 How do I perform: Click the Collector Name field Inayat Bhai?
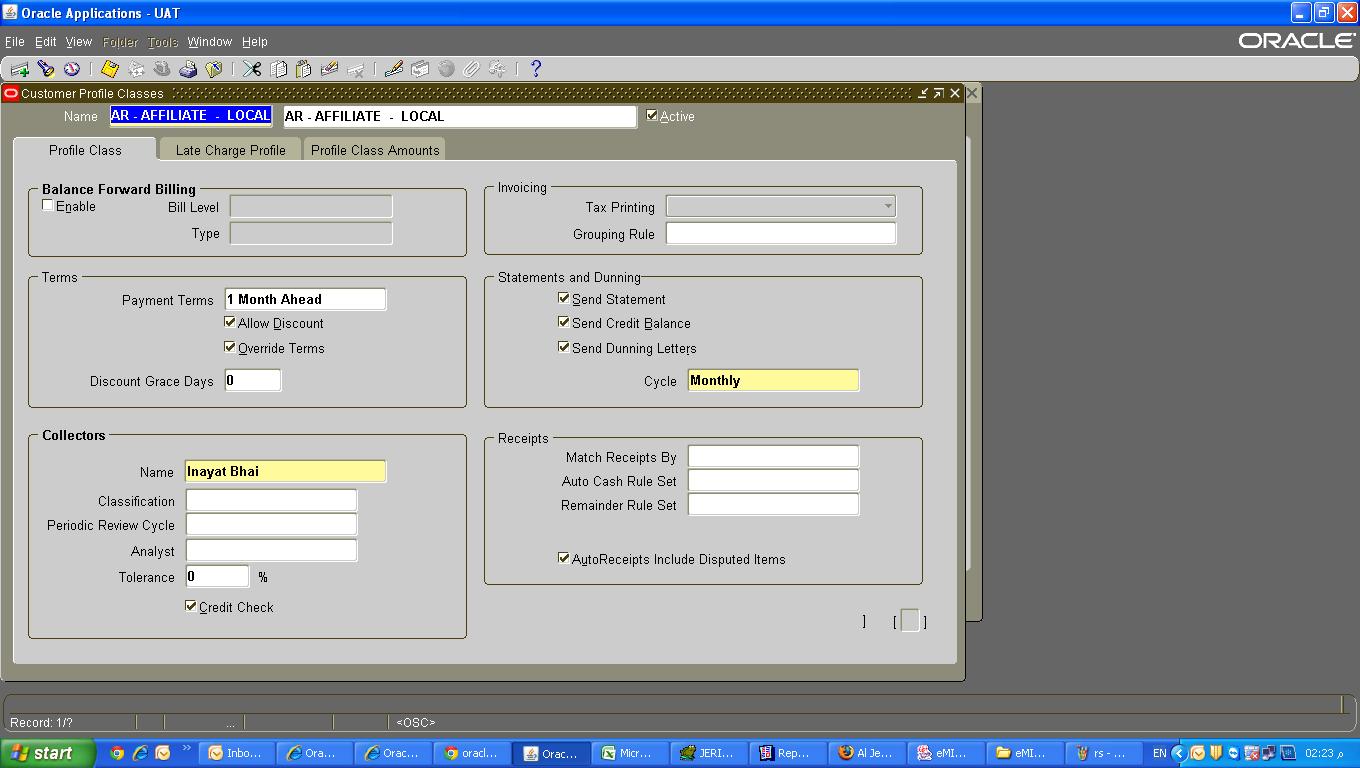[x=285, y=471]
